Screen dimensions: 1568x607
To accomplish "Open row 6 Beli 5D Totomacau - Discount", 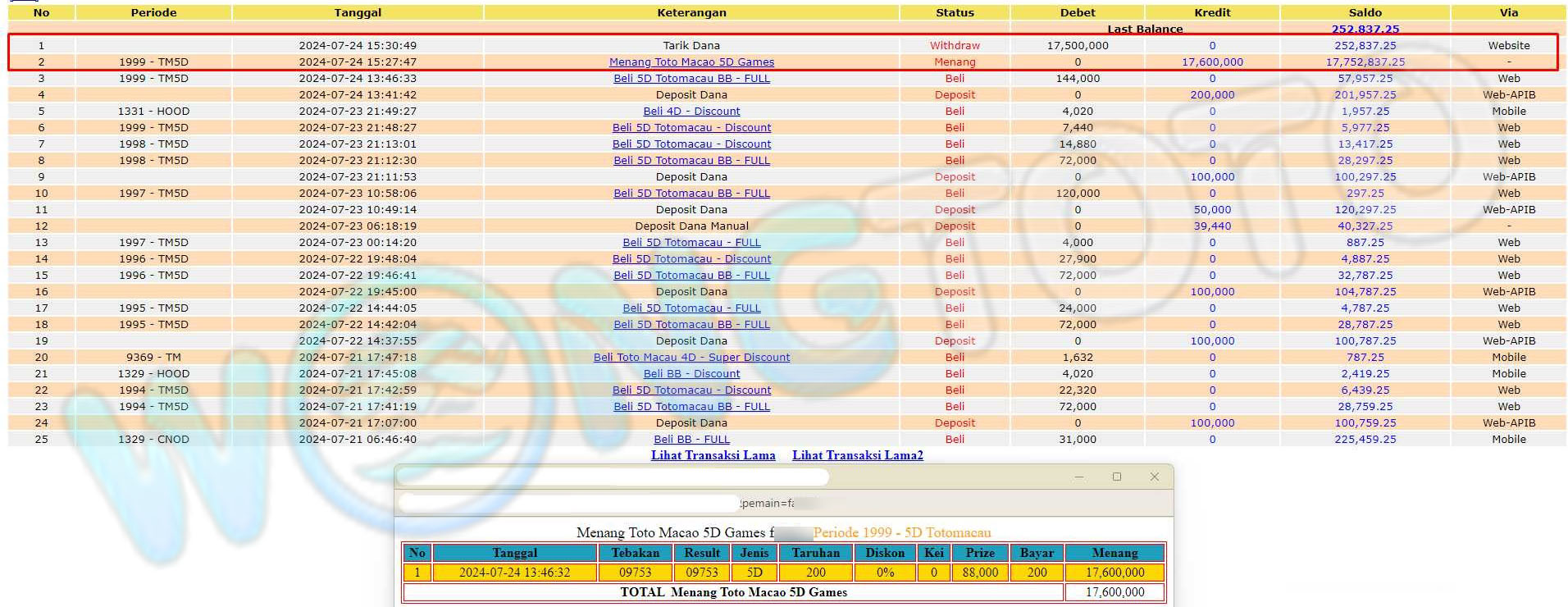I will click(x=691, y=128).
